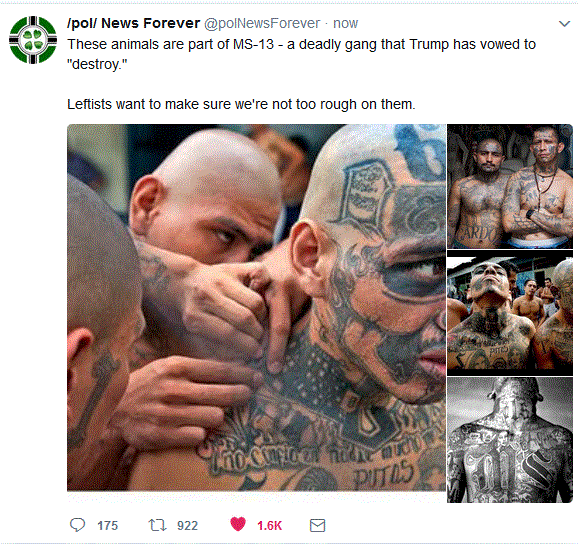The height and width of the screenshot is (544, 578).
Task: Click the quoted word "destroy."
Action: (x=97, y=64)
